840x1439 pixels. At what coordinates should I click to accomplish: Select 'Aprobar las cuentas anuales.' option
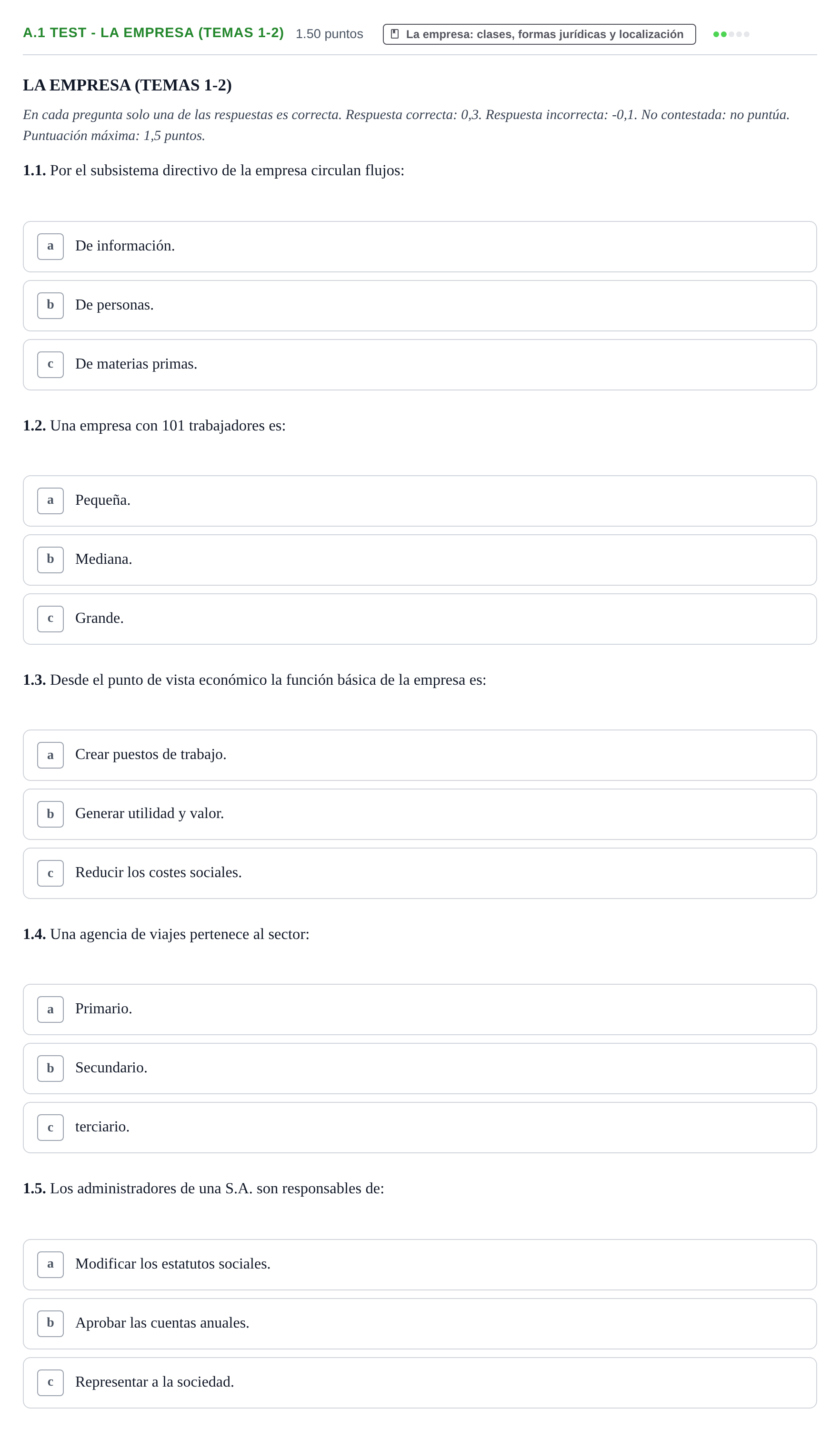(420, 1324)
